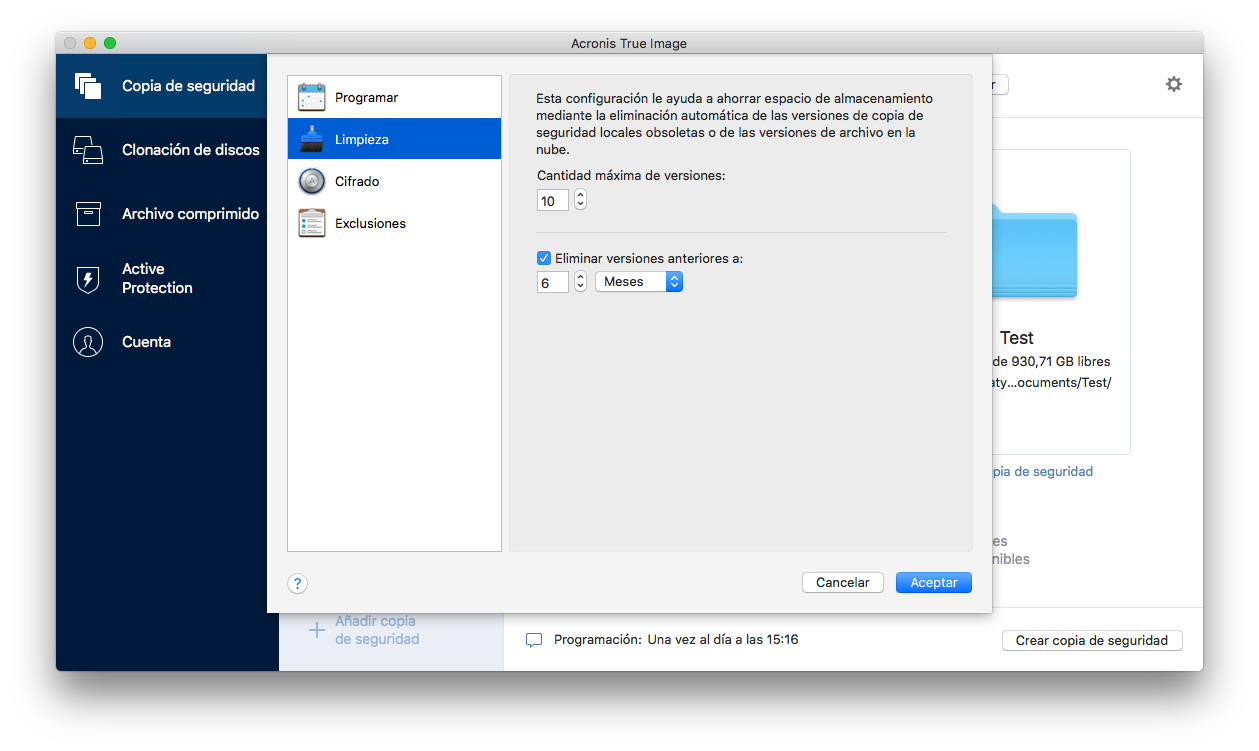
Task: Click Crear copia de seguridad
Action: (x=1091, y=640)
